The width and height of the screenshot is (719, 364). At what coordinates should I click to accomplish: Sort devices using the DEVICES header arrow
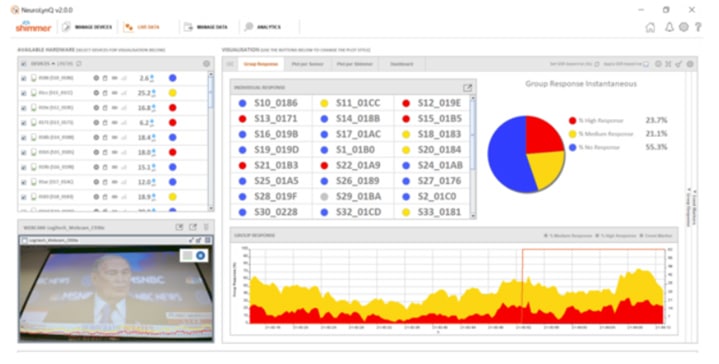[x=54, y=64]
